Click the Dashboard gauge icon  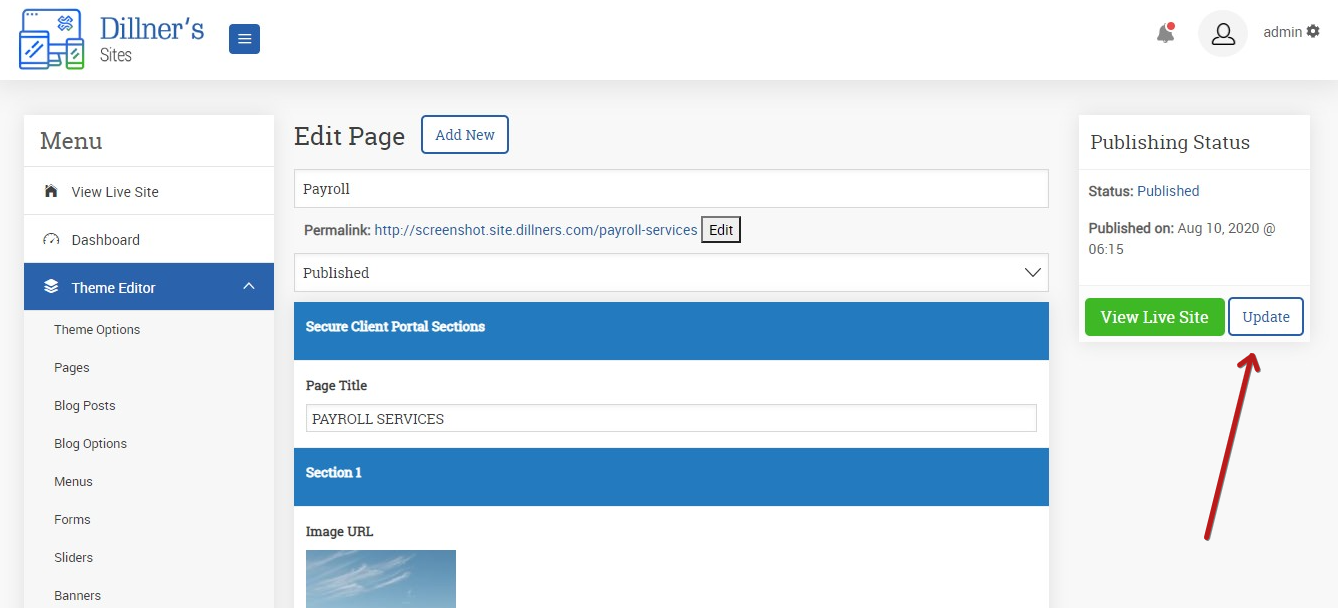tap(51, 239)
